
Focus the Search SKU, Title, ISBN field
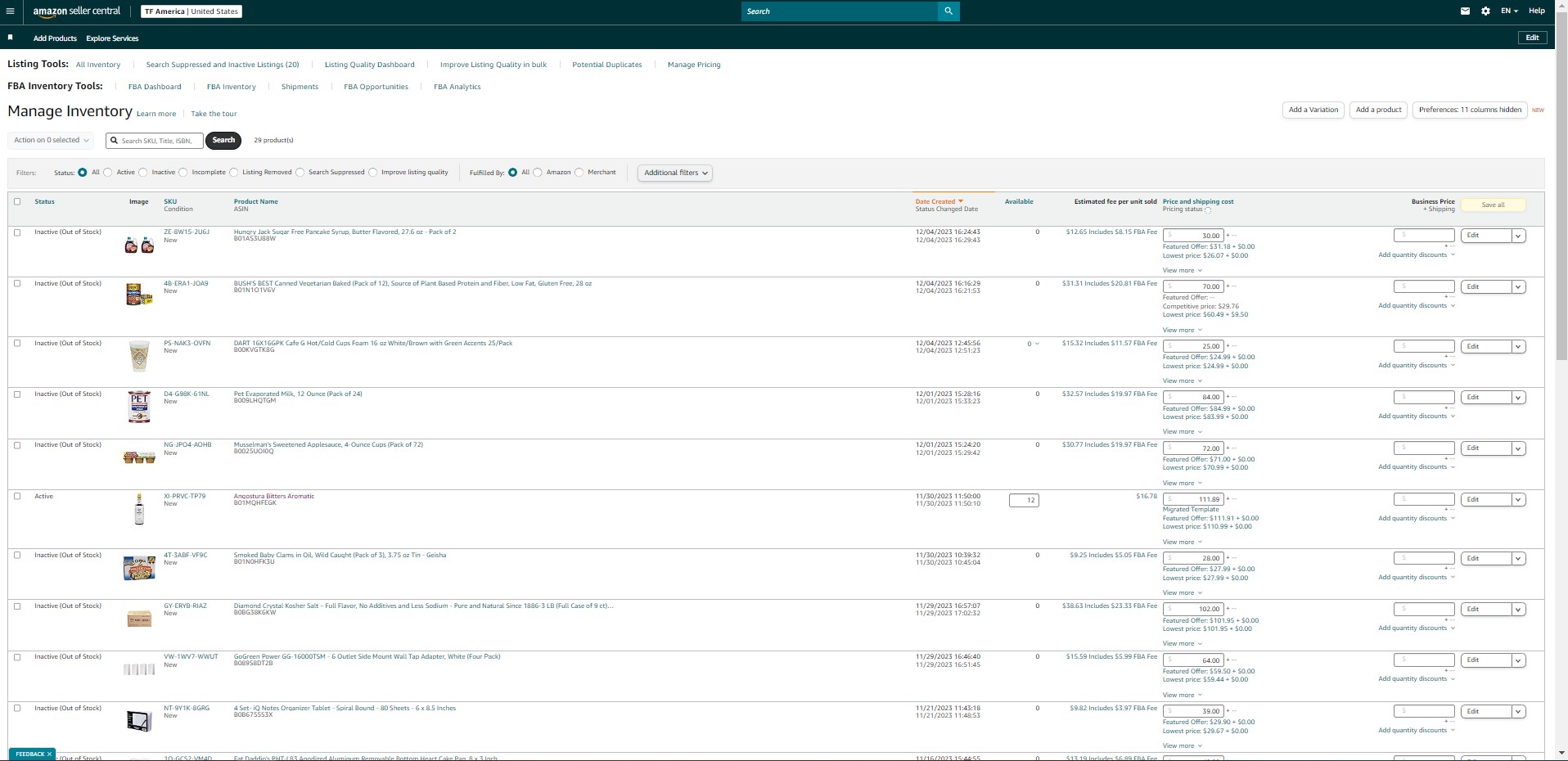pos(155,141)
